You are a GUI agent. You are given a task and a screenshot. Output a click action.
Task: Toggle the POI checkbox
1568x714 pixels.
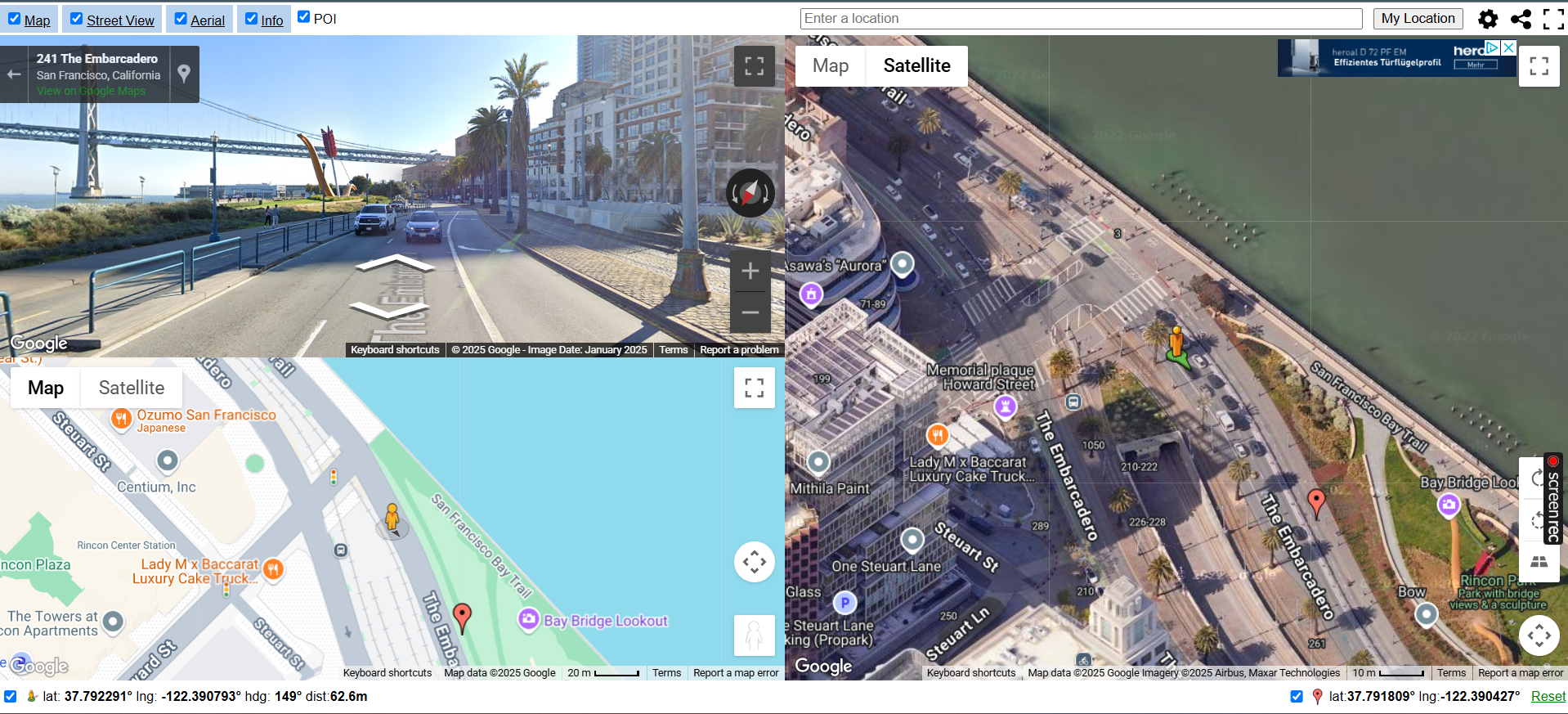304,17
